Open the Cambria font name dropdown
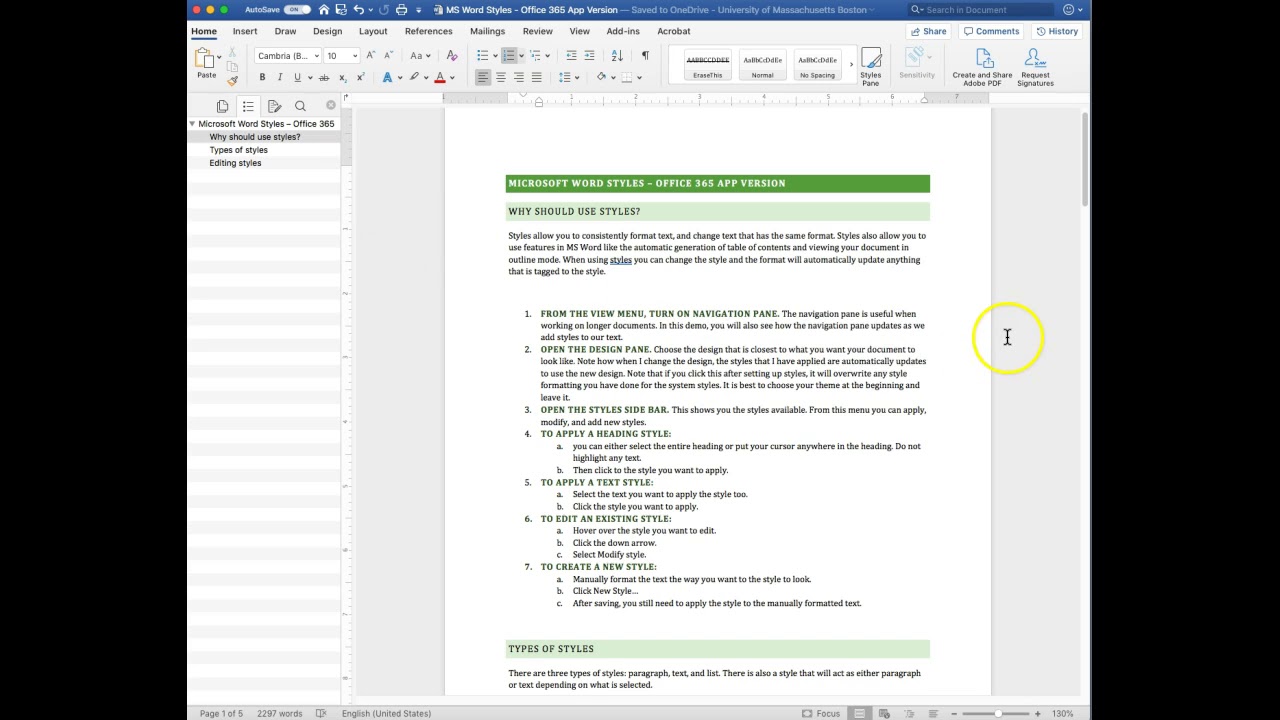 click(316, 56)
